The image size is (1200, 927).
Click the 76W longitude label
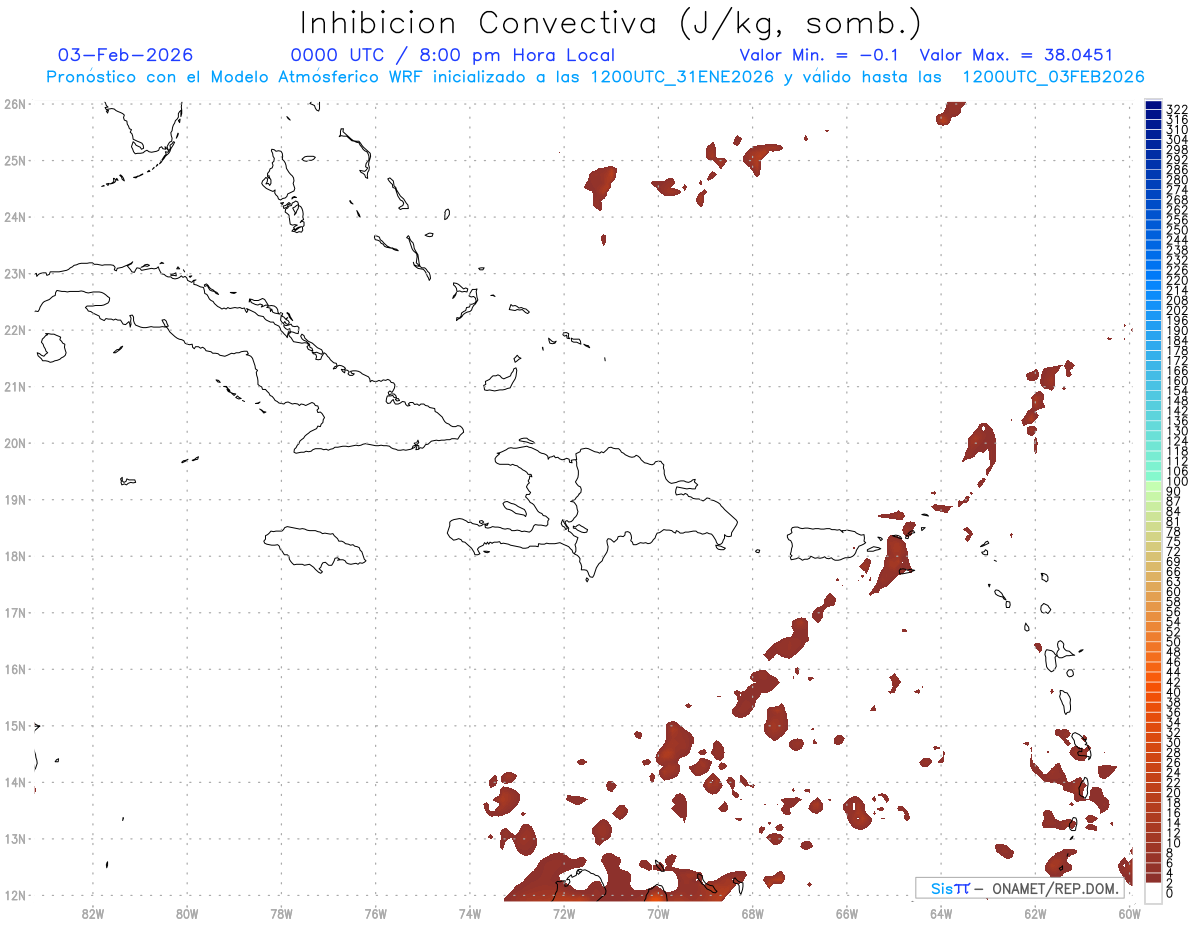pos(375,913)
